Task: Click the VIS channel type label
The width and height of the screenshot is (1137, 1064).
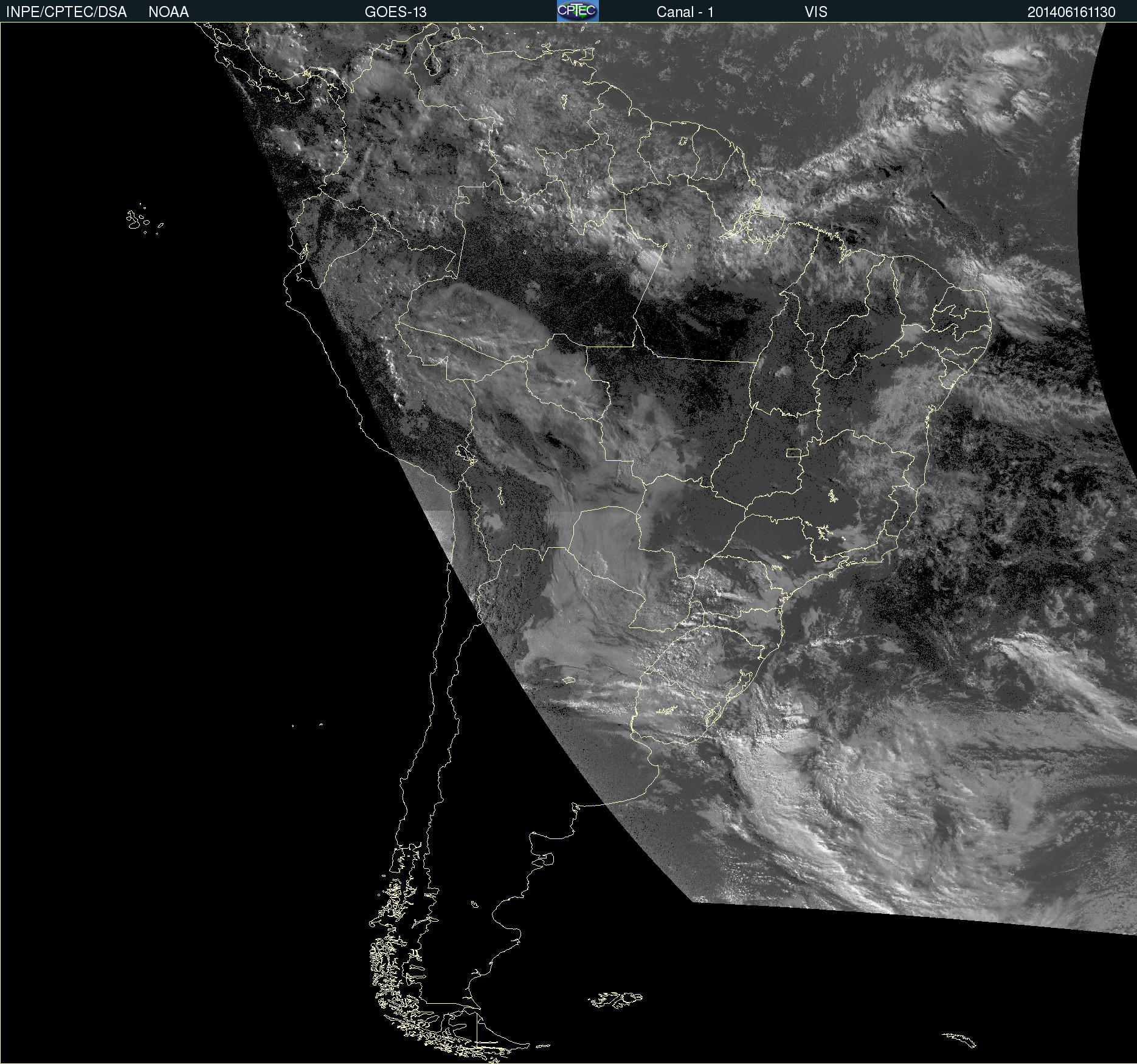Action: coord(815,12)
